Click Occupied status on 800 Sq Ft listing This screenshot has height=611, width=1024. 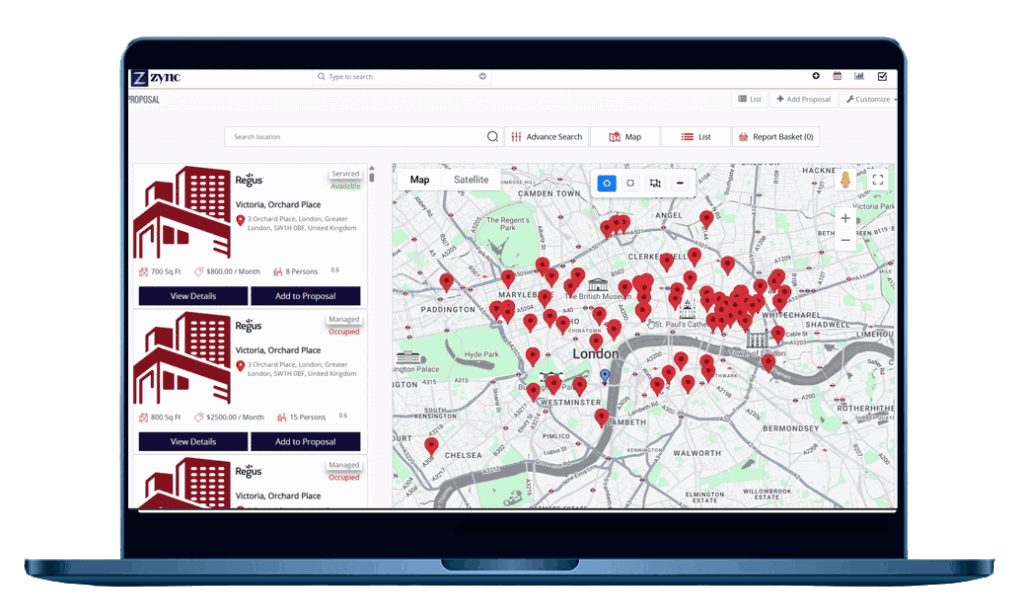click(344, 332)
